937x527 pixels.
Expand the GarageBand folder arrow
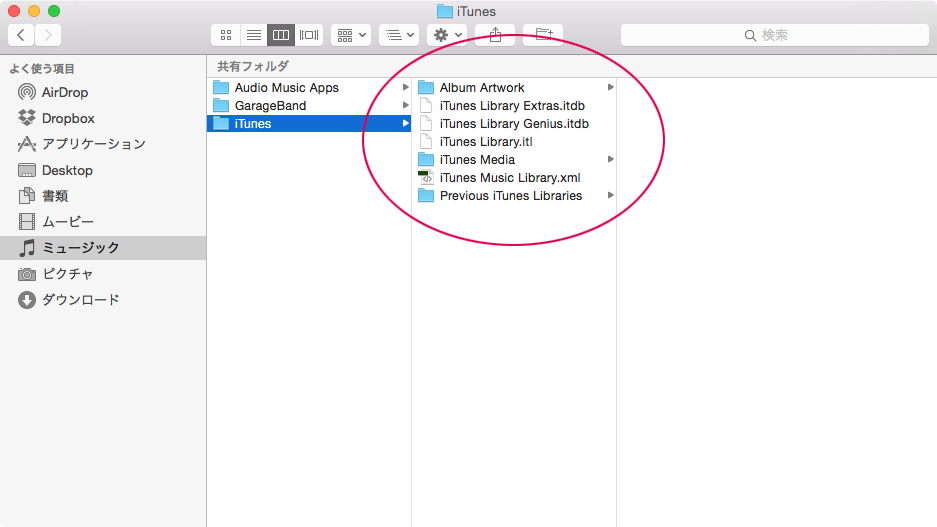405,105
